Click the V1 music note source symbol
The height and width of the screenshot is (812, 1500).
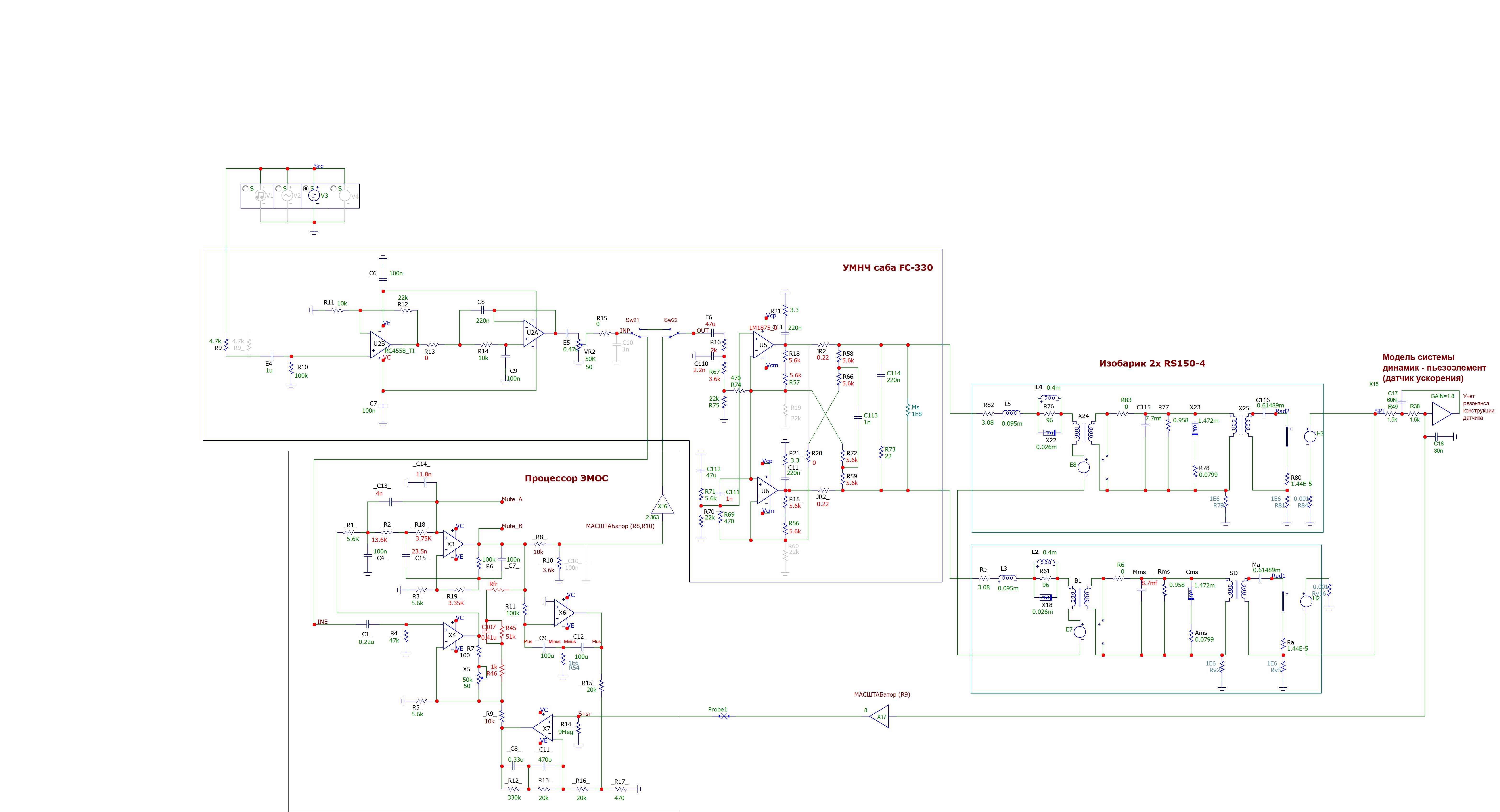(260, 196)
